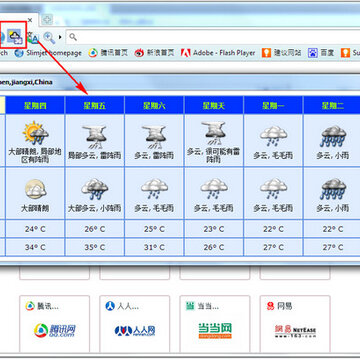Expand the arrow next to zoom icon
The height and width of the screenshot is (360, 360).
tap(60, 37)
